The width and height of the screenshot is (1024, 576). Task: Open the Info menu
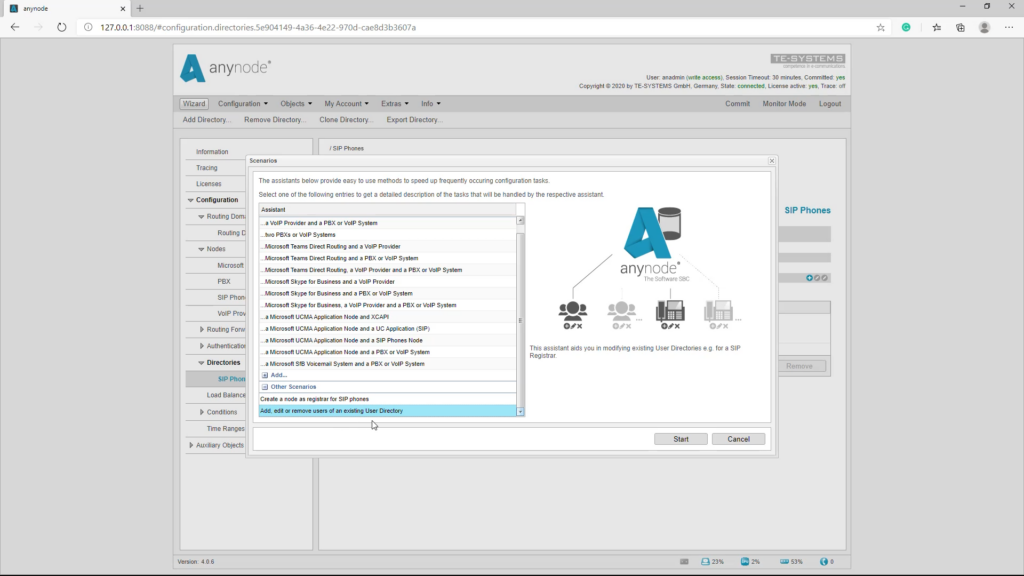(x=430, y=104)
